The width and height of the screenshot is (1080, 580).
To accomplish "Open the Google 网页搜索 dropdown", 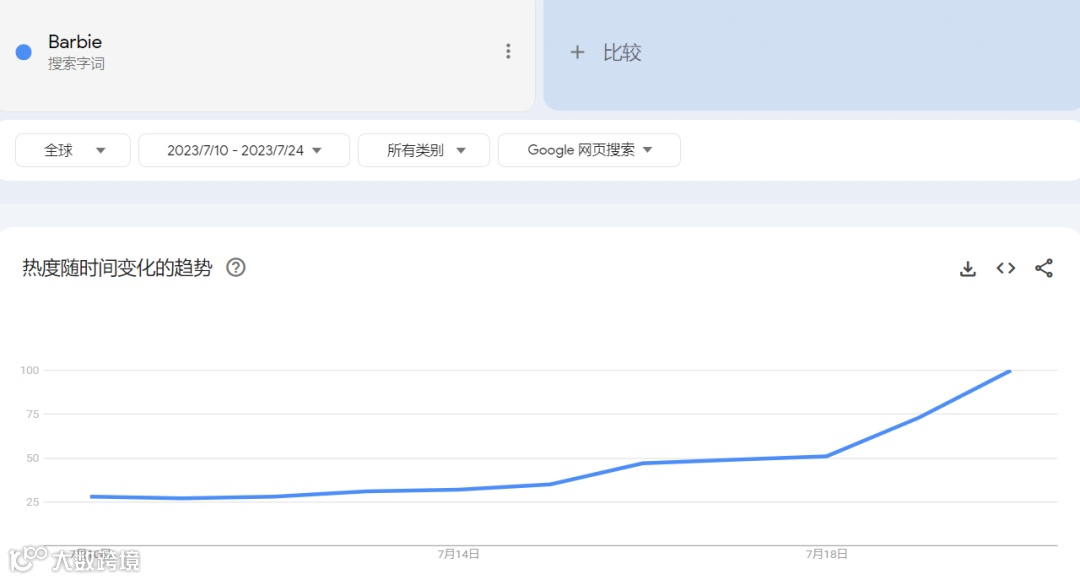I will point(589,150).
